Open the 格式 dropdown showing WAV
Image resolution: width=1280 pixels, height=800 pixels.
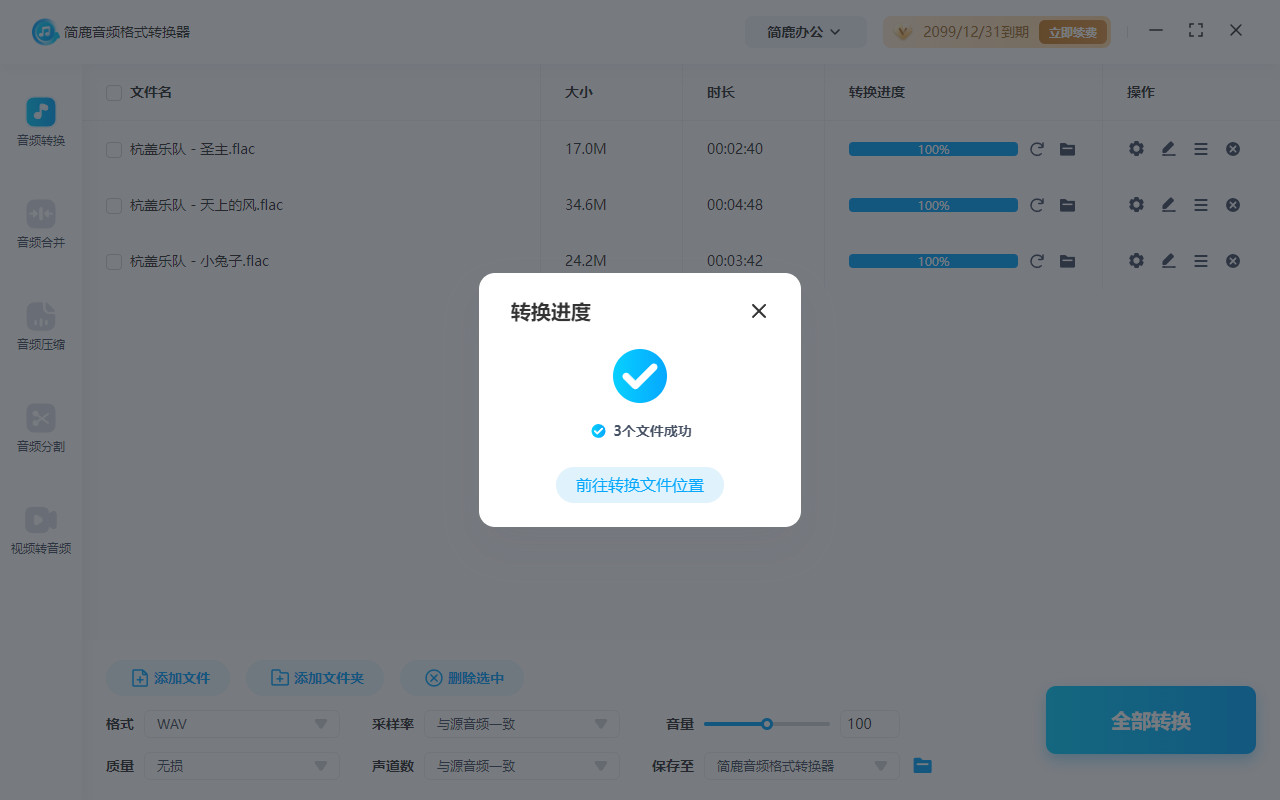click(240, 723)
